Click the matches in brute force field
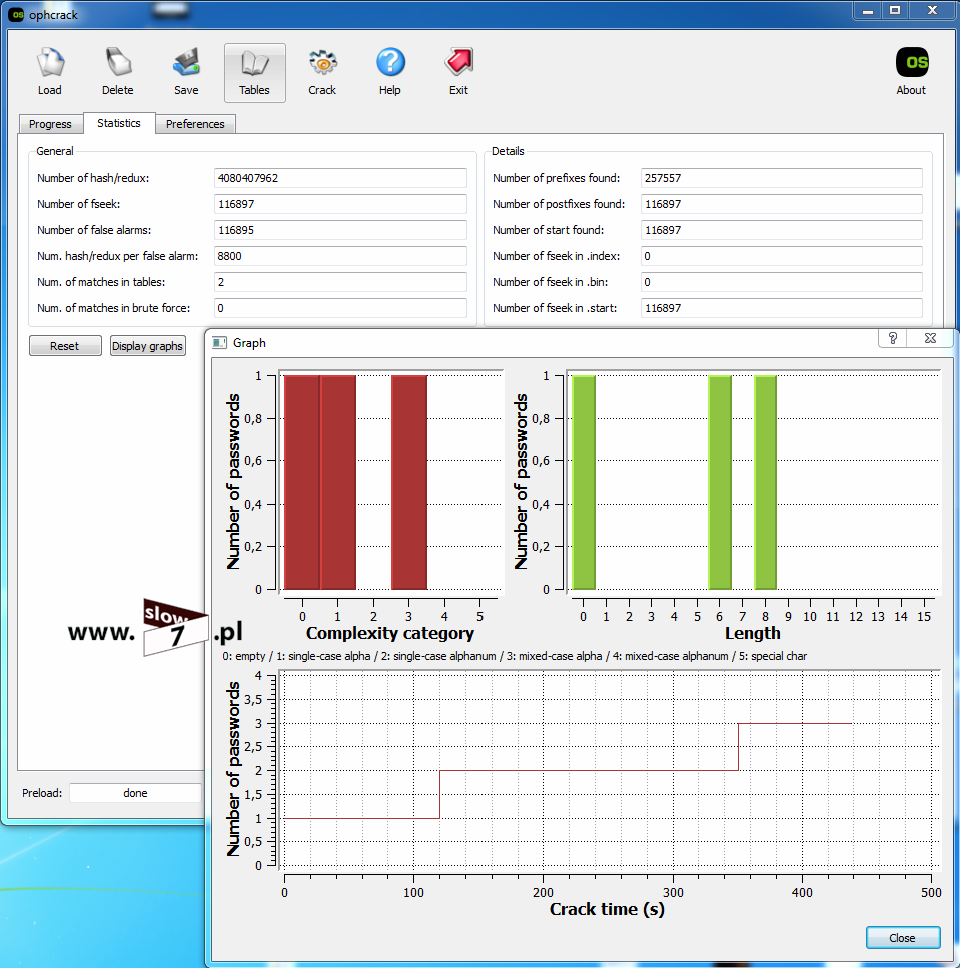The width and height of the screenshot is (960, 968). coord(340,307)
